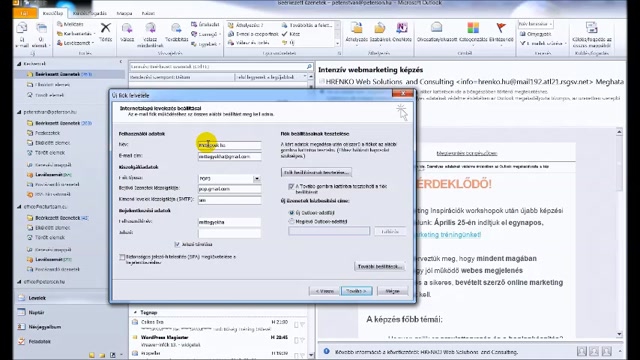Click the Válasz reply icon in ribbon
Screen dimensions: 640x360
(x=127, y=28)
